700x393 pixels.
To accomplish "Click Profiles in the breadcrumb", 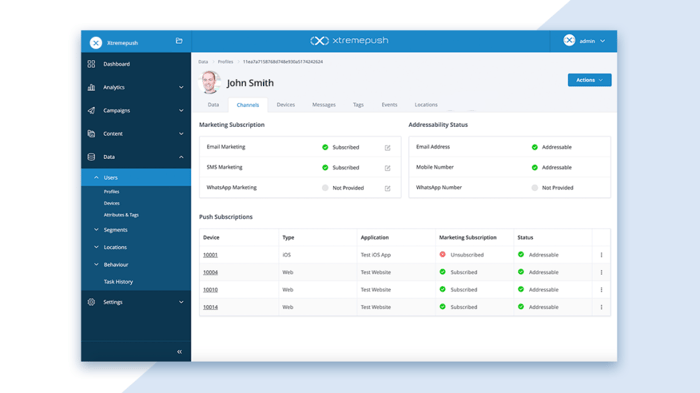I will 225,62.
